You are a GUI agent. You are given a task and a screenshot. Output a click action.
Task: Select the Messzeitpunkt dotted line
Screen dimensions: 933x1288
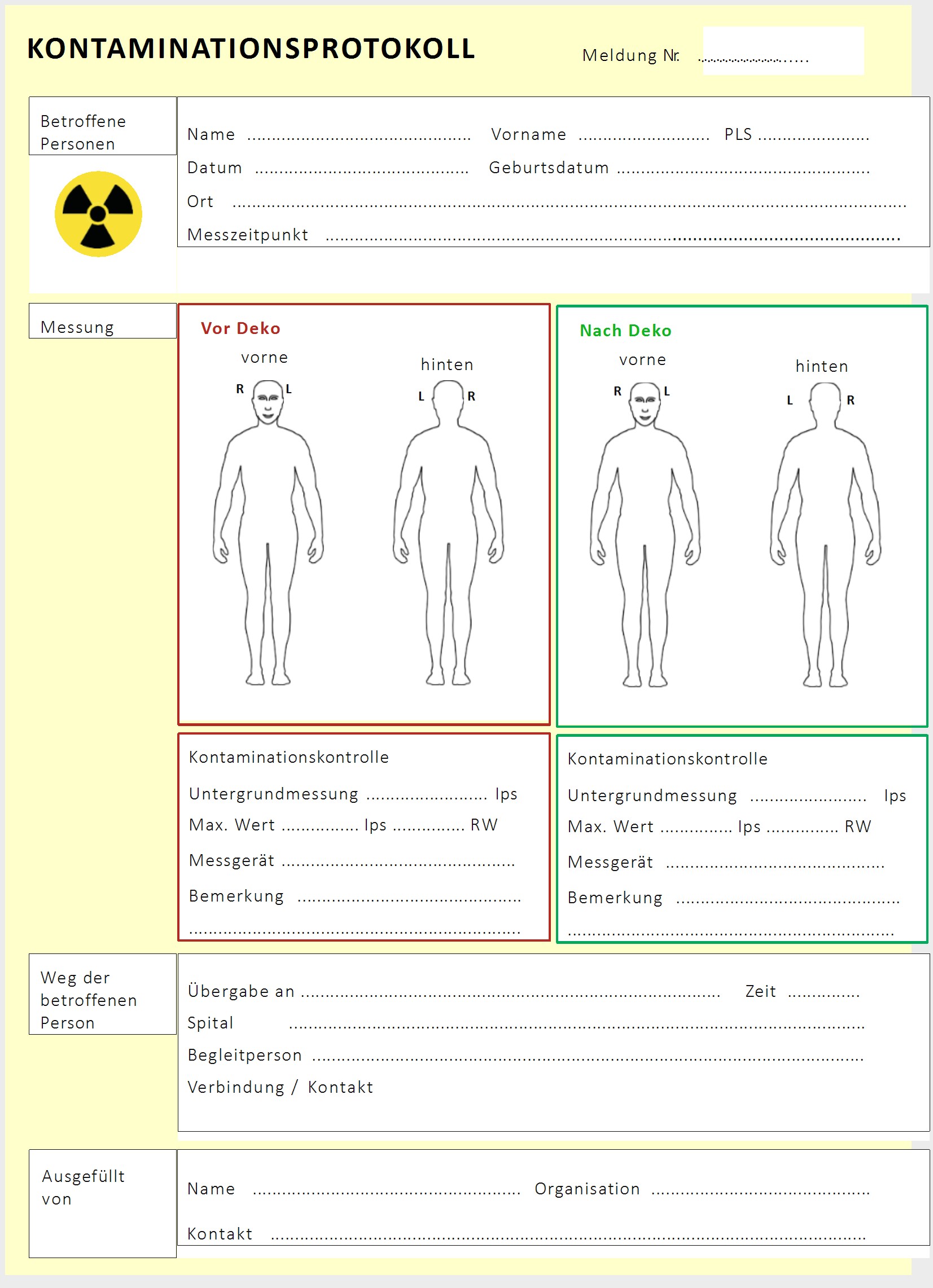pyautogui.click(x=612, y=237)
